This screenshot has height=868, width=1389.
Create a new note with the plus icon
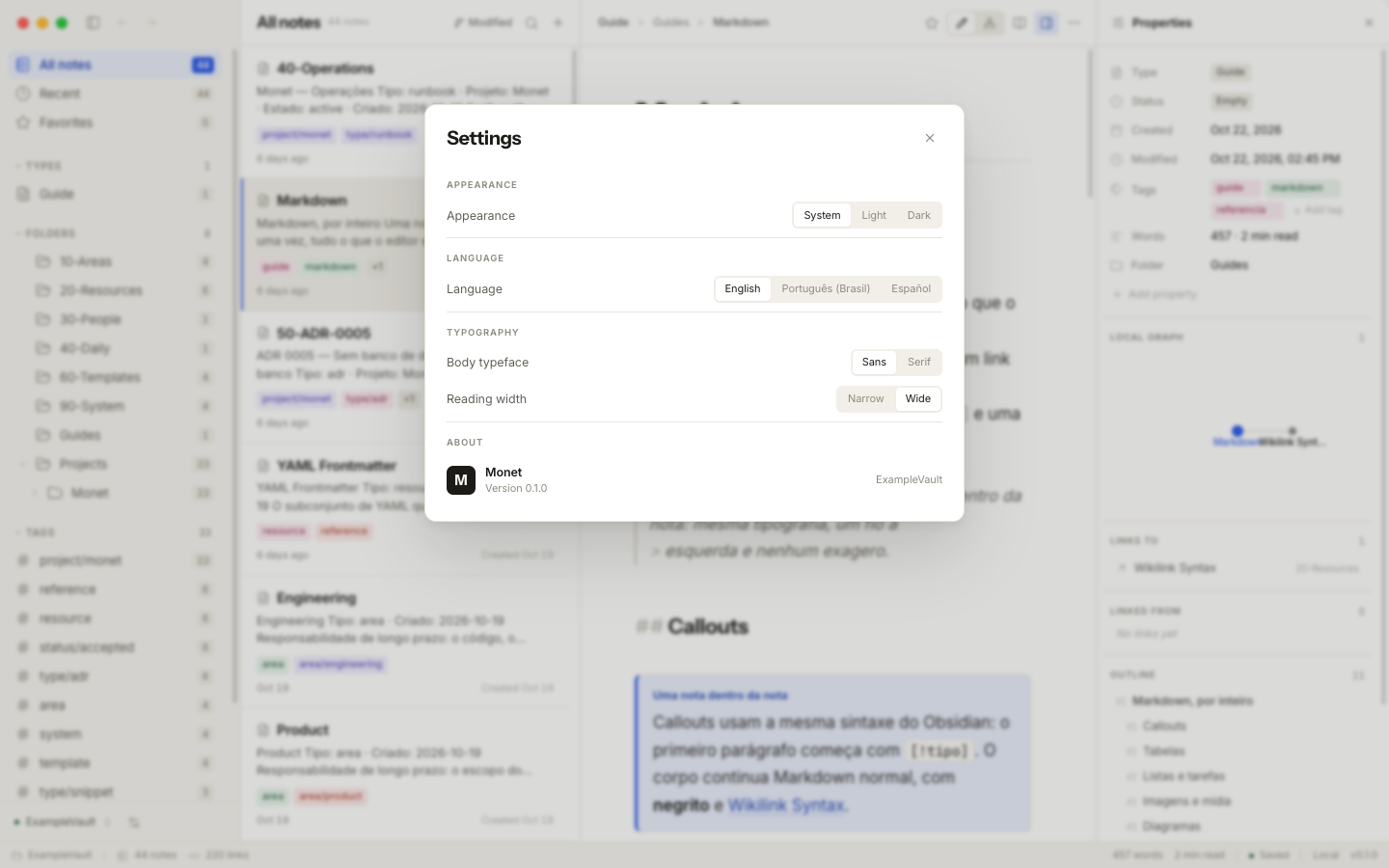pos(558,22)
